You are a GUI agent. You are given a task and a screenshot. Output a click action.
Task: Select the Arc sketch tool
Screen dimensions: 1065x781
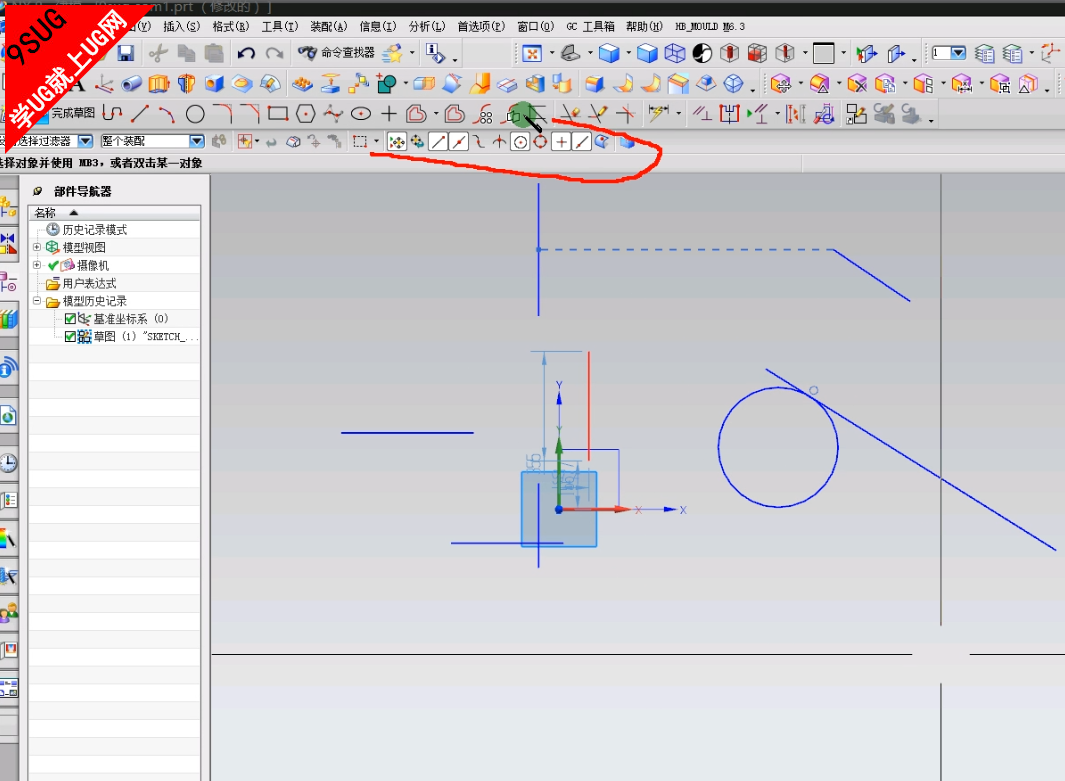click(167, 113)
